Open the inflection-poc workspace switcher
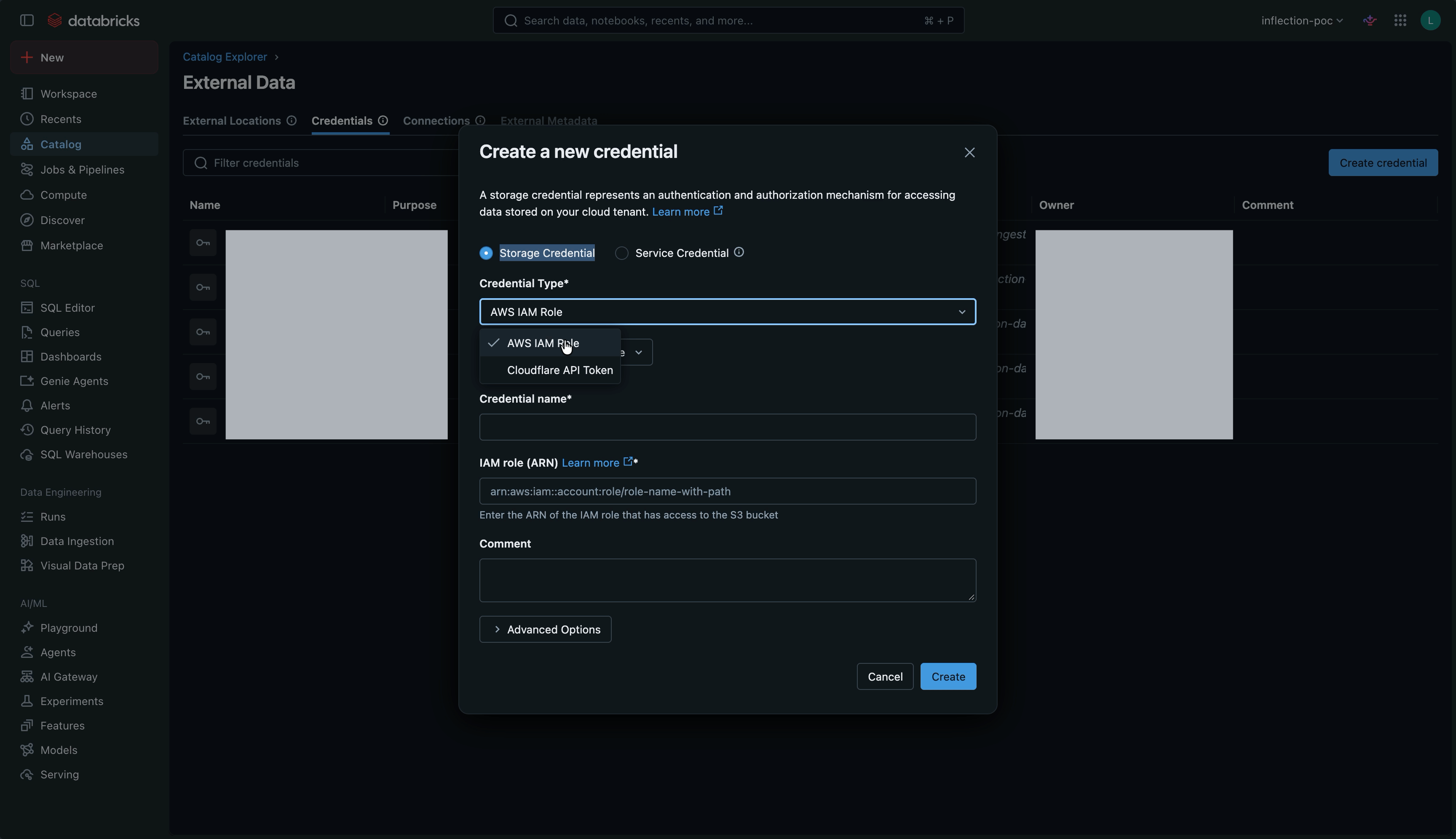This screenshot has height=839, width=1456. (x=1301, y=20)
